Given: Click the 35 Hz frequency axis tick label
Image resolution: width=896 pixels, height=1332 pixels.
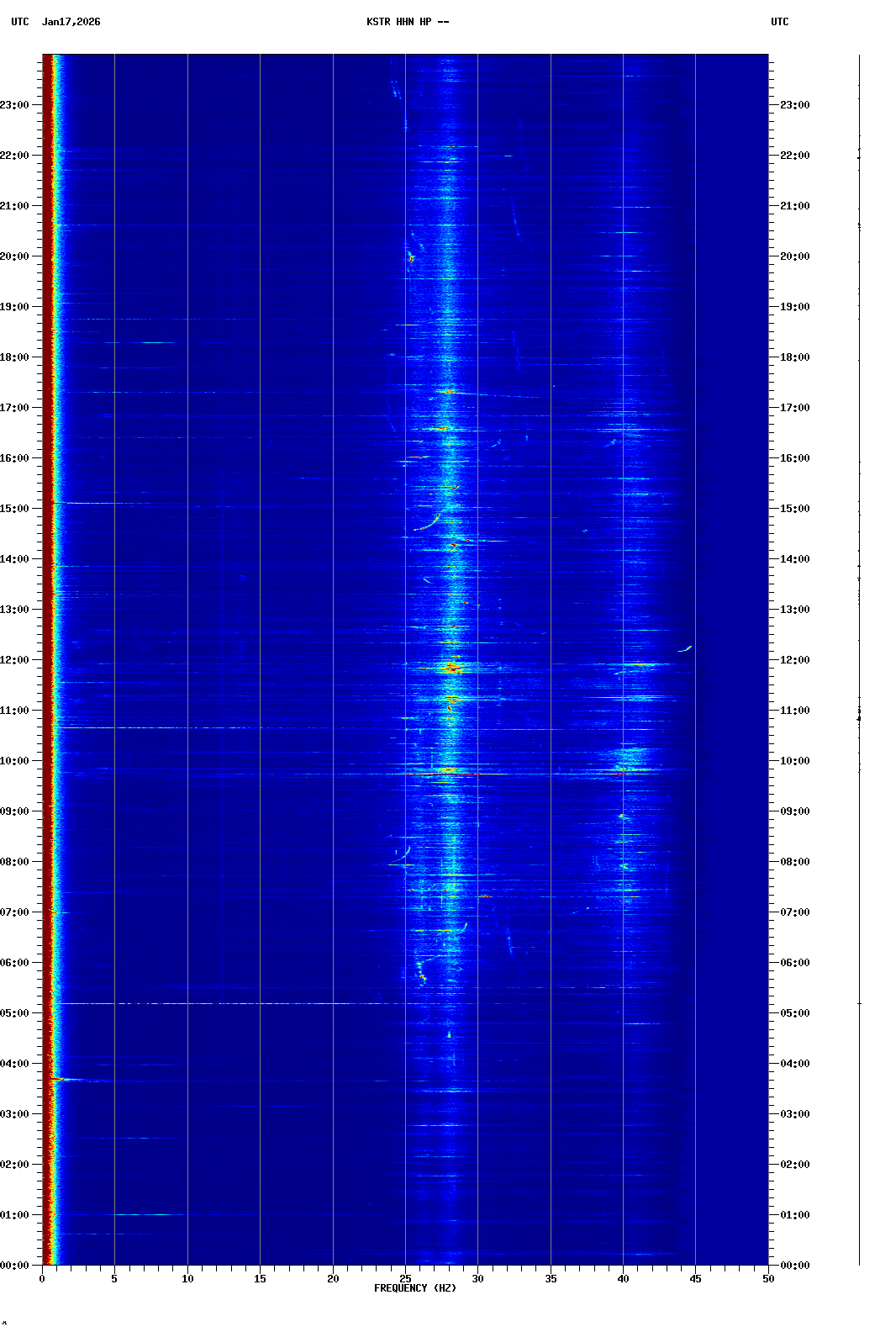Looking at the screenshot, I should pos(551,1279).
